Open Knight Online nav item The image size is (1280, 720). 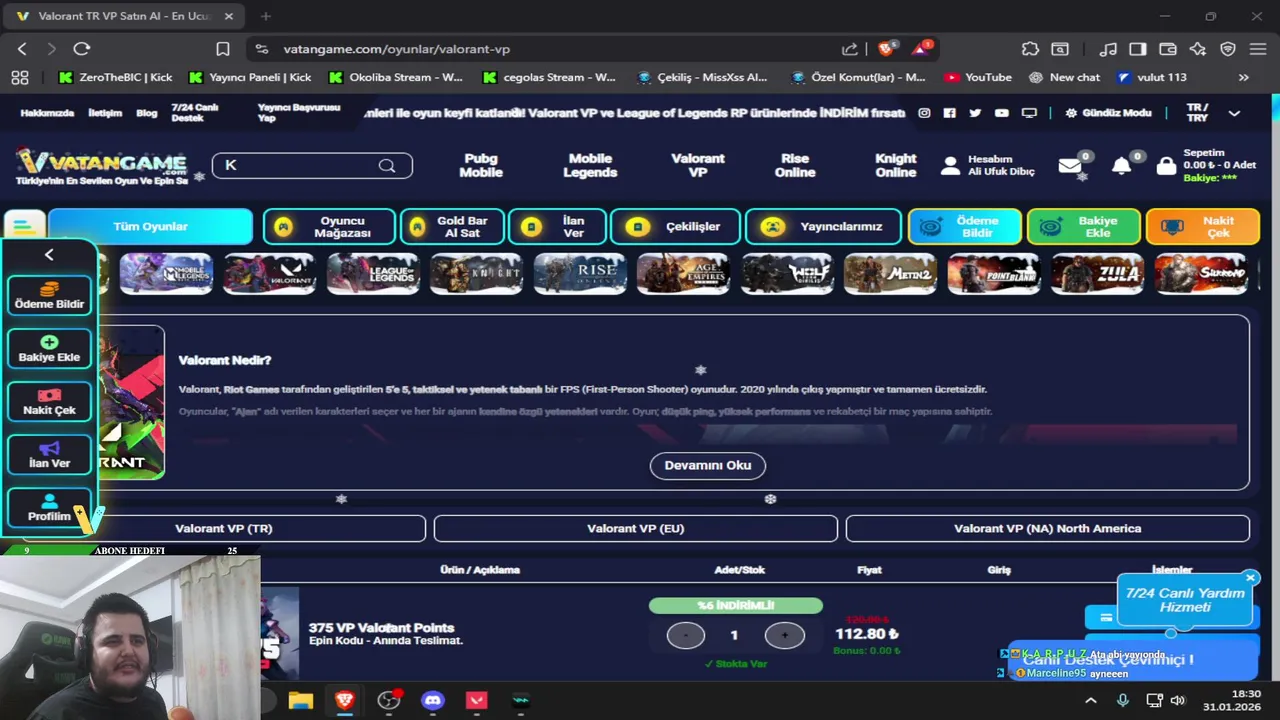coord(896,166)
